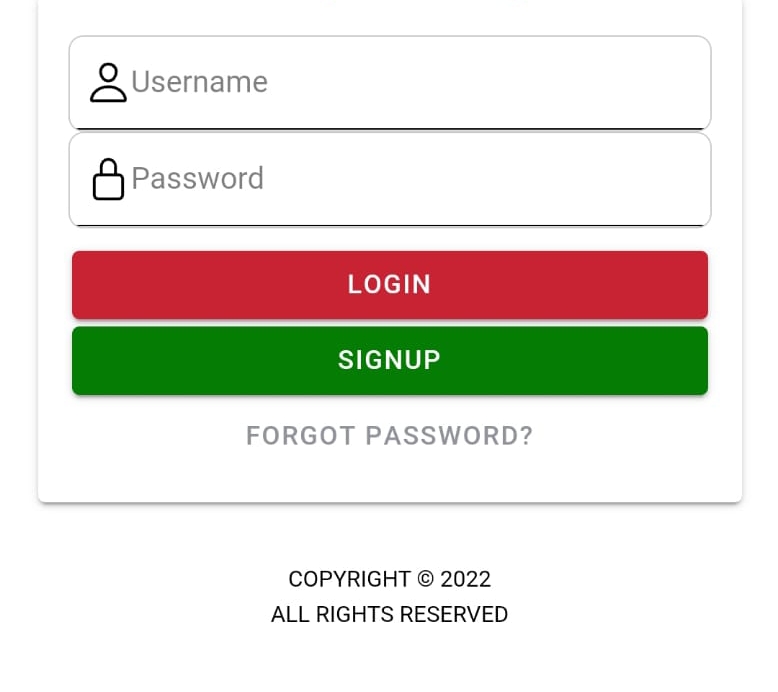Click empty right side of Password box
This screenshot has width=778, height=692.
[x=546, y=179]
